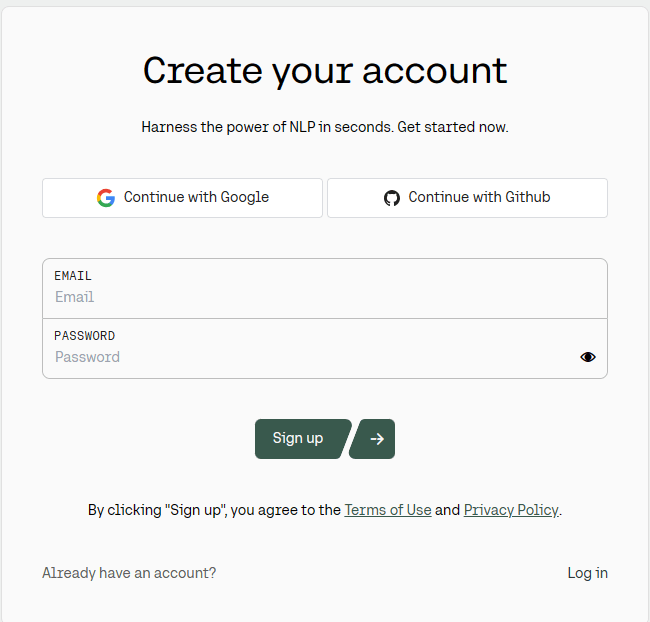Click the Google logo icon
The image size is (650, 622).
coord(106,198)
